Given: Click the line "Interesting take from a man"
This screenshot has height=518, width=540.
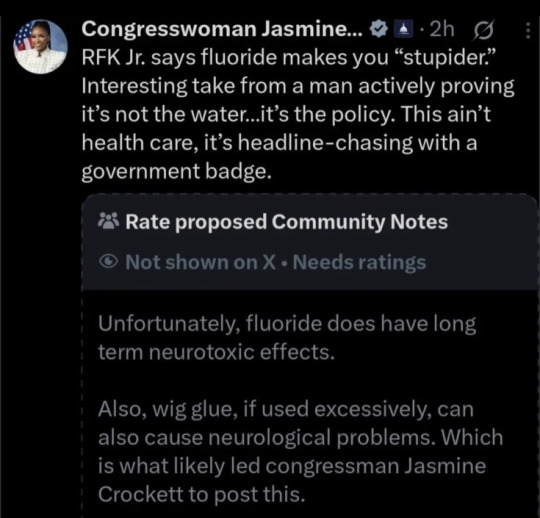Looking at the screenshot, I should tap(298, 86).
